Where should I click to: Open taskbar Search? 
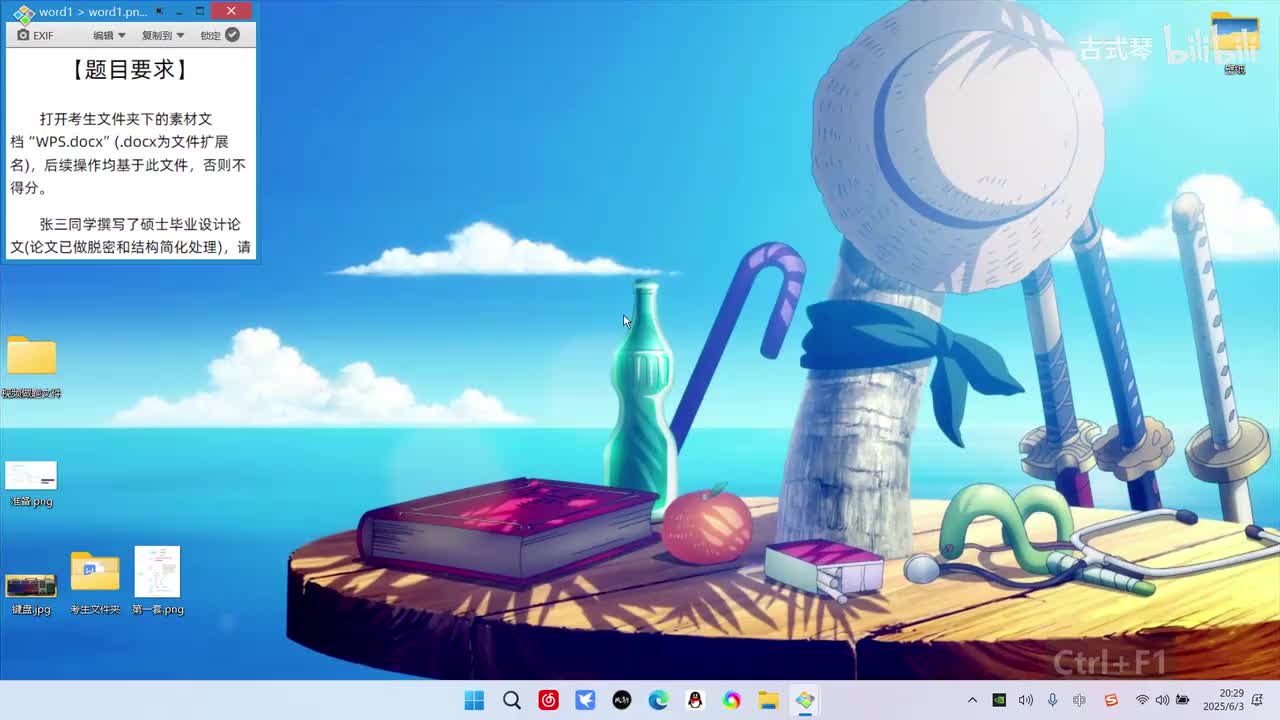pyautogui.click(x=512, y=700)
